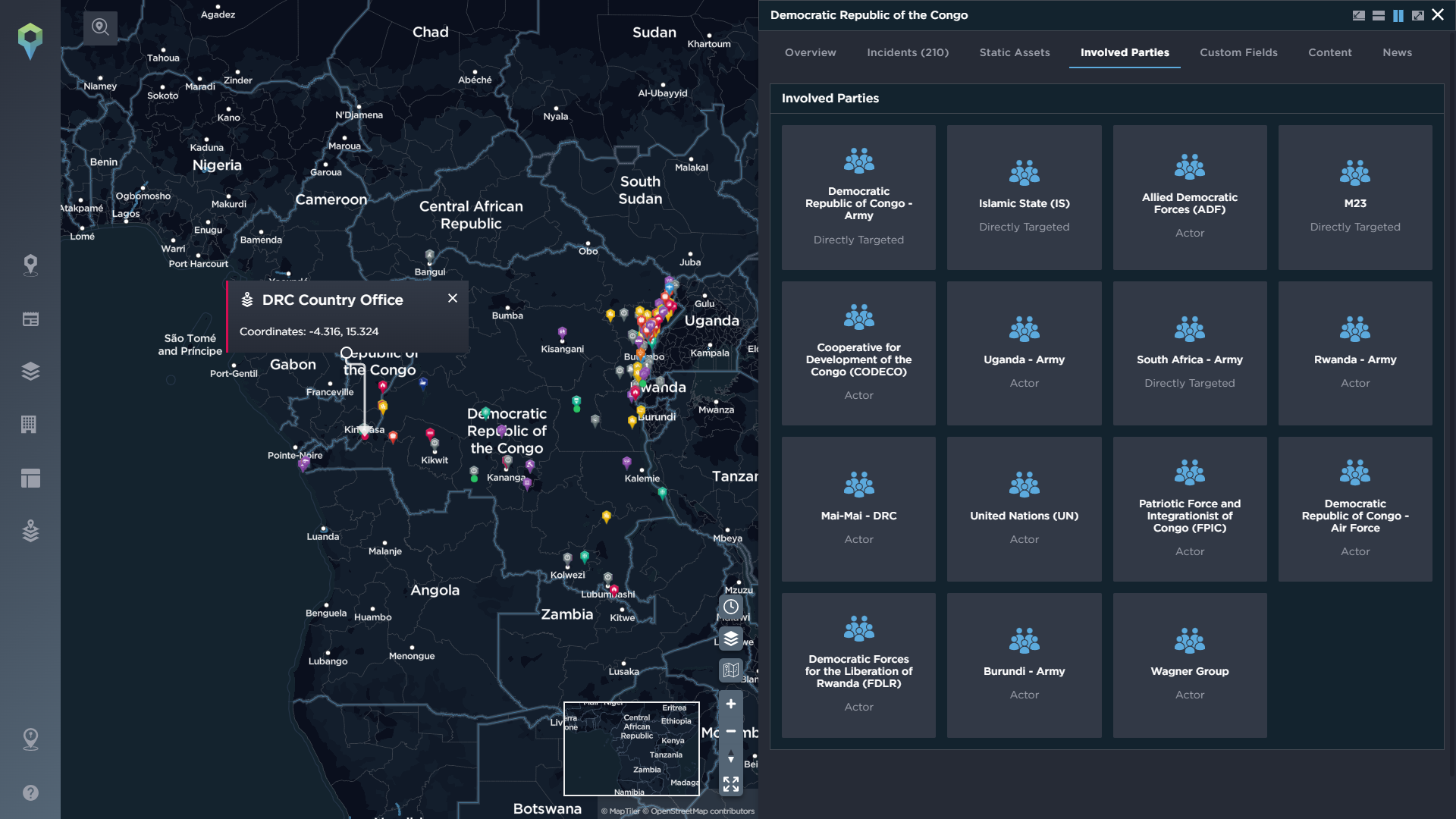Open the map location search tool
1456x819 pixels.
coord(100,28)
